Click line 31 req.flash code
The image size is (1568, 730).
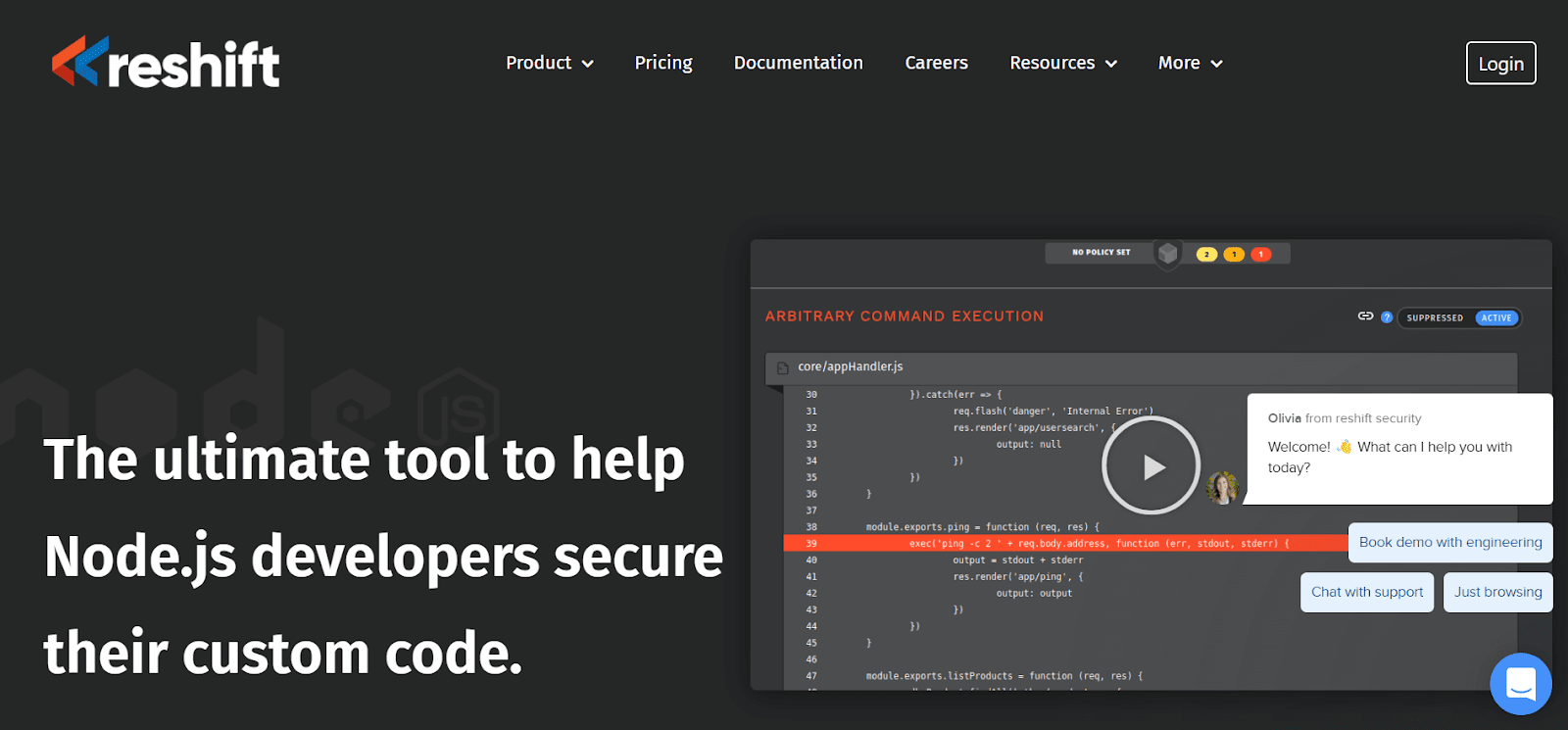pyautogui.click(x=1053, y=412)
